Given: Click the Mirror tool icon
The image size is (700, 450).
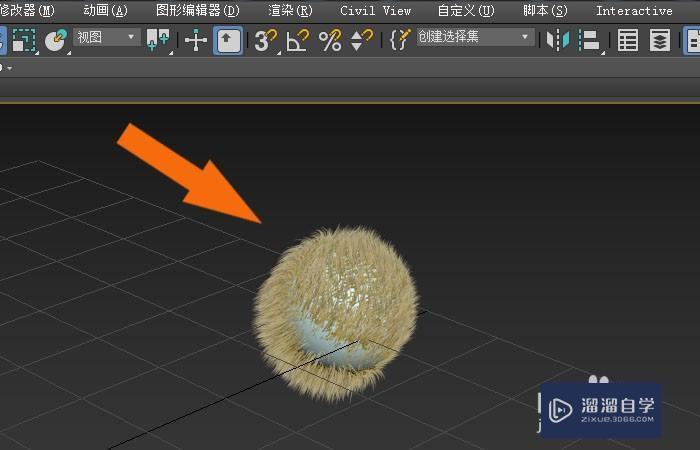Looking at the screenshot, I should tap(558, 40).
